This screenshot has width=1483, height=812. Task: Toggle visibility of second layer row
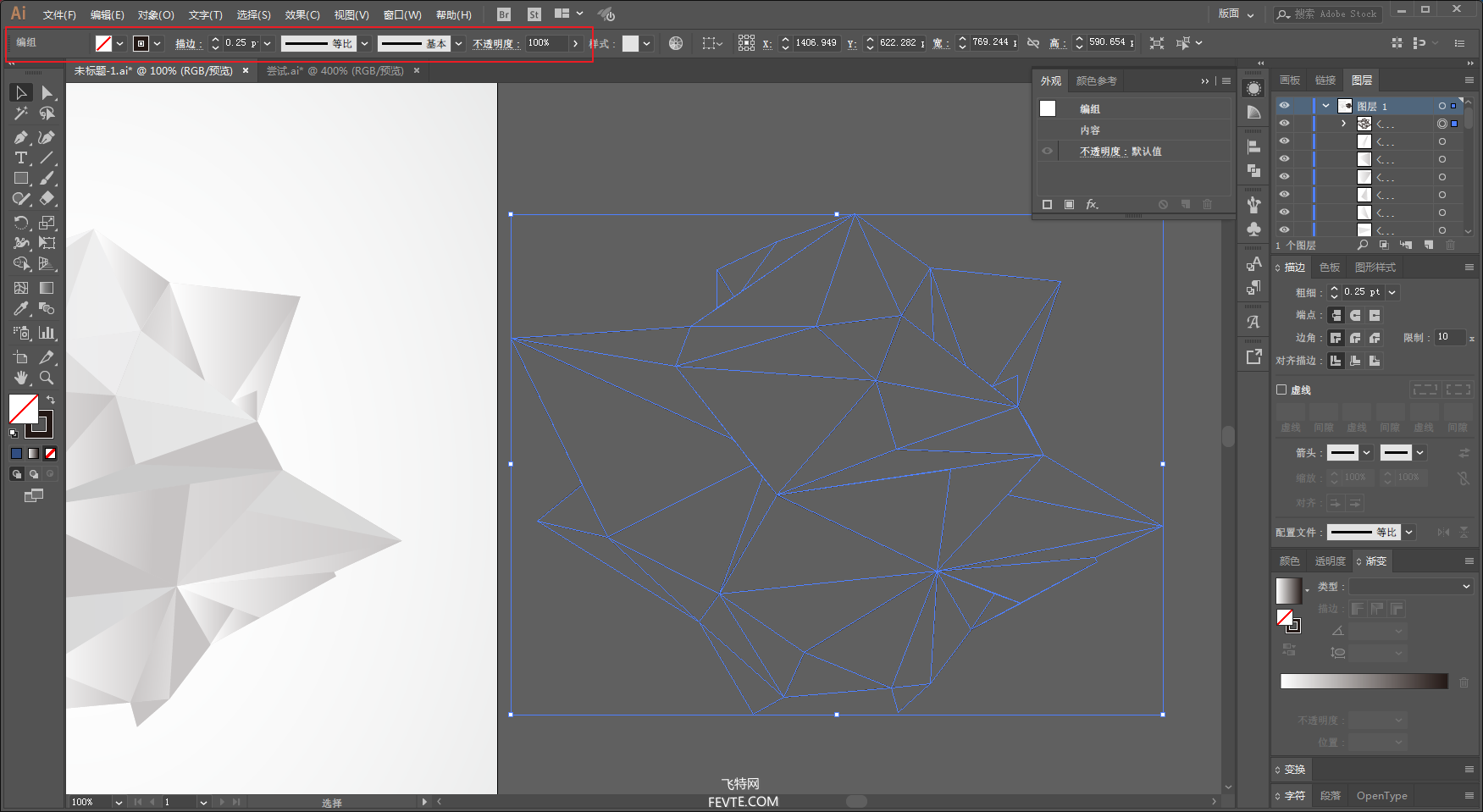coord(1285,124)
